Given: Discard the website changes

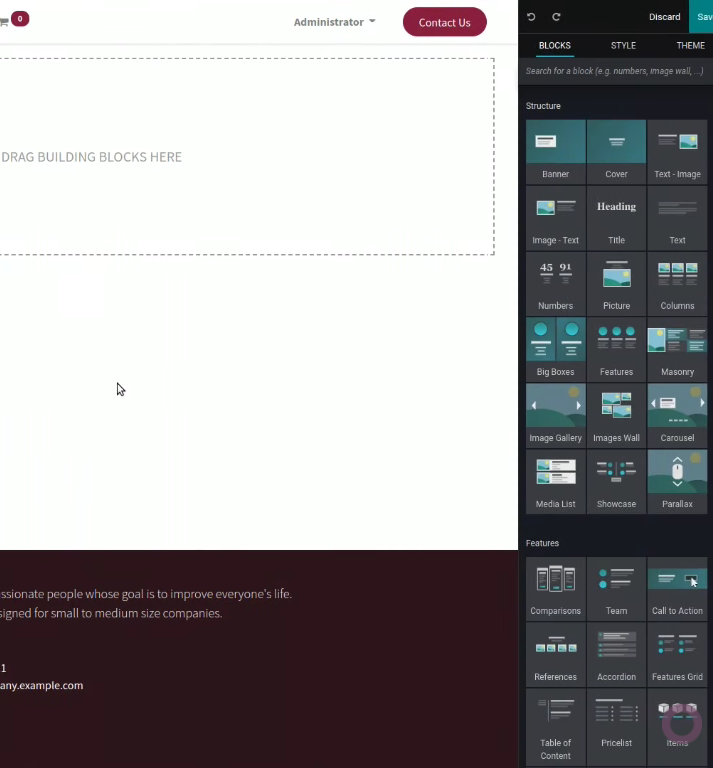Looking at the screenshot, I should [665, 17].
